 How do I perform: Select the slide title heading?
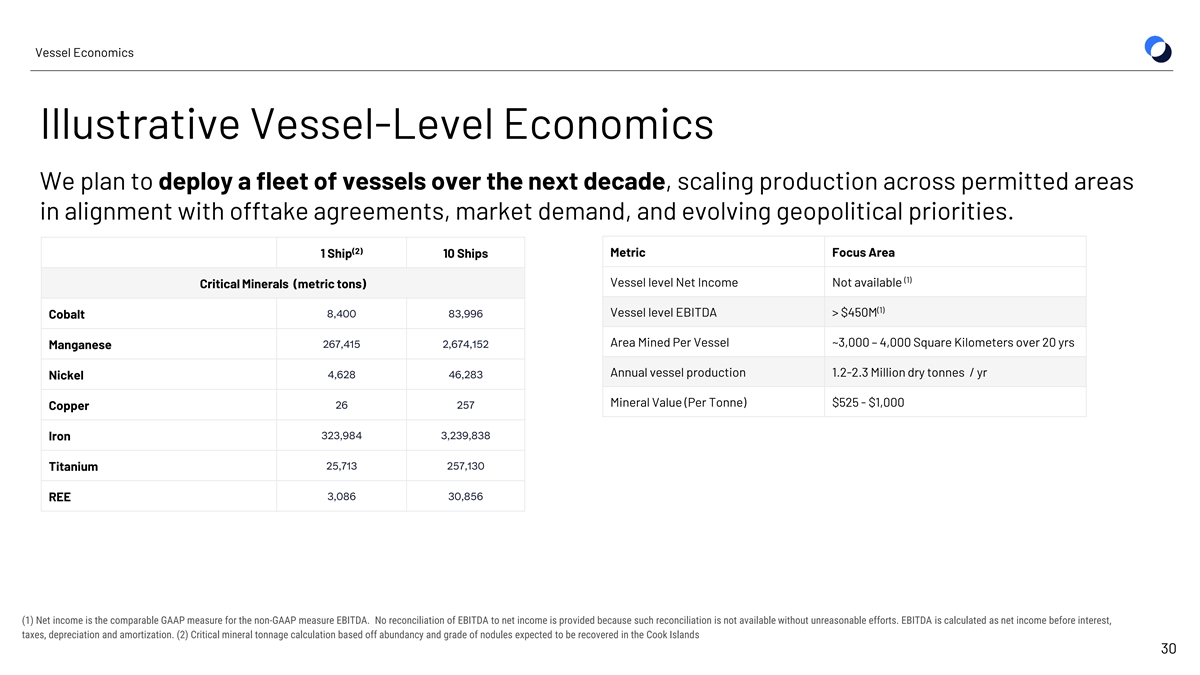click(377, 125)
